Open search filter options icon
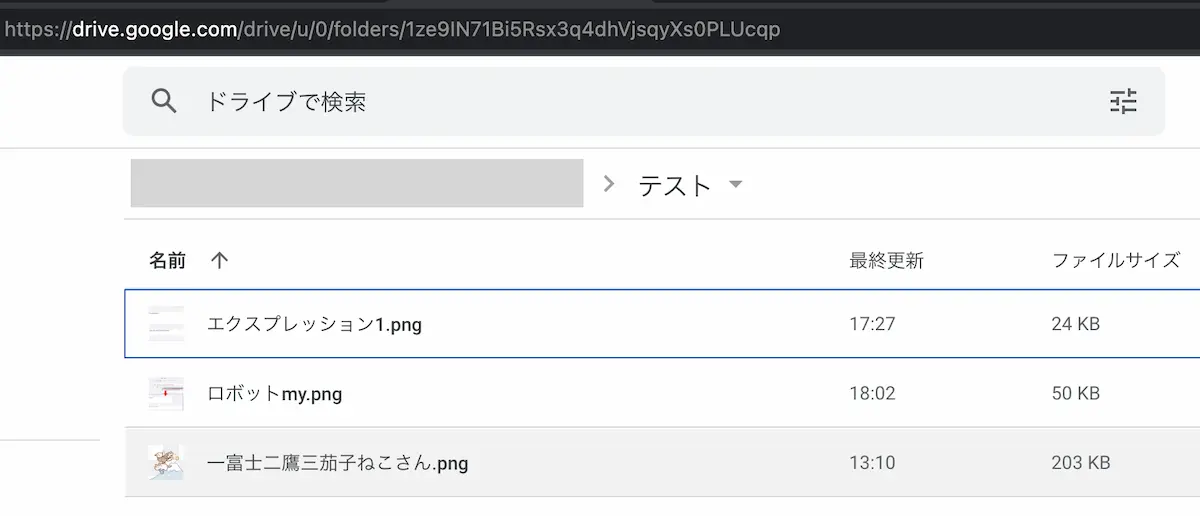Viewport: 1200px width, 516px height. pos(1124,101)
